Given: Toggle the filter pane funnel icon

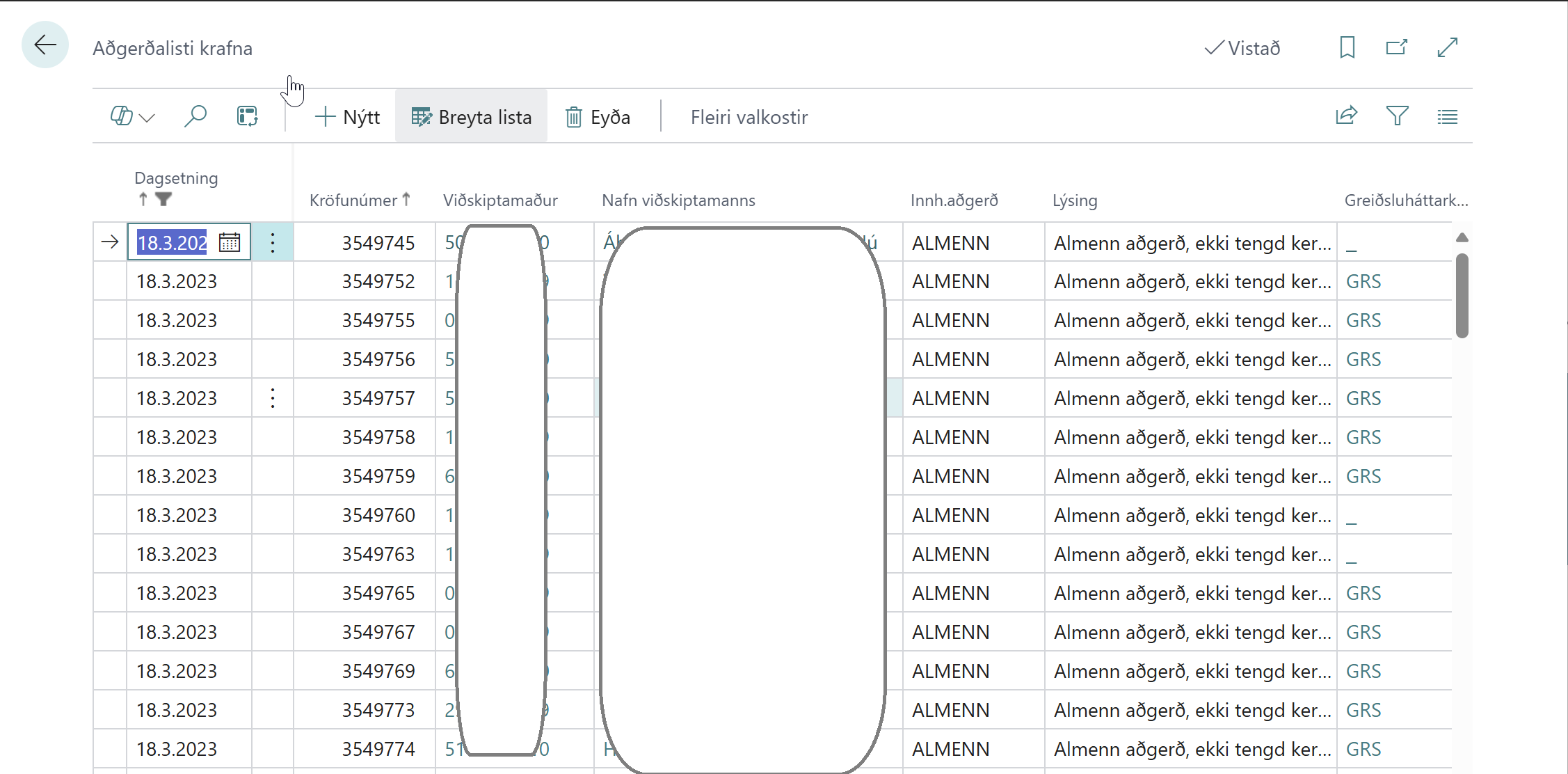Looking at the screenshot, I should (x=1397, y=116).
